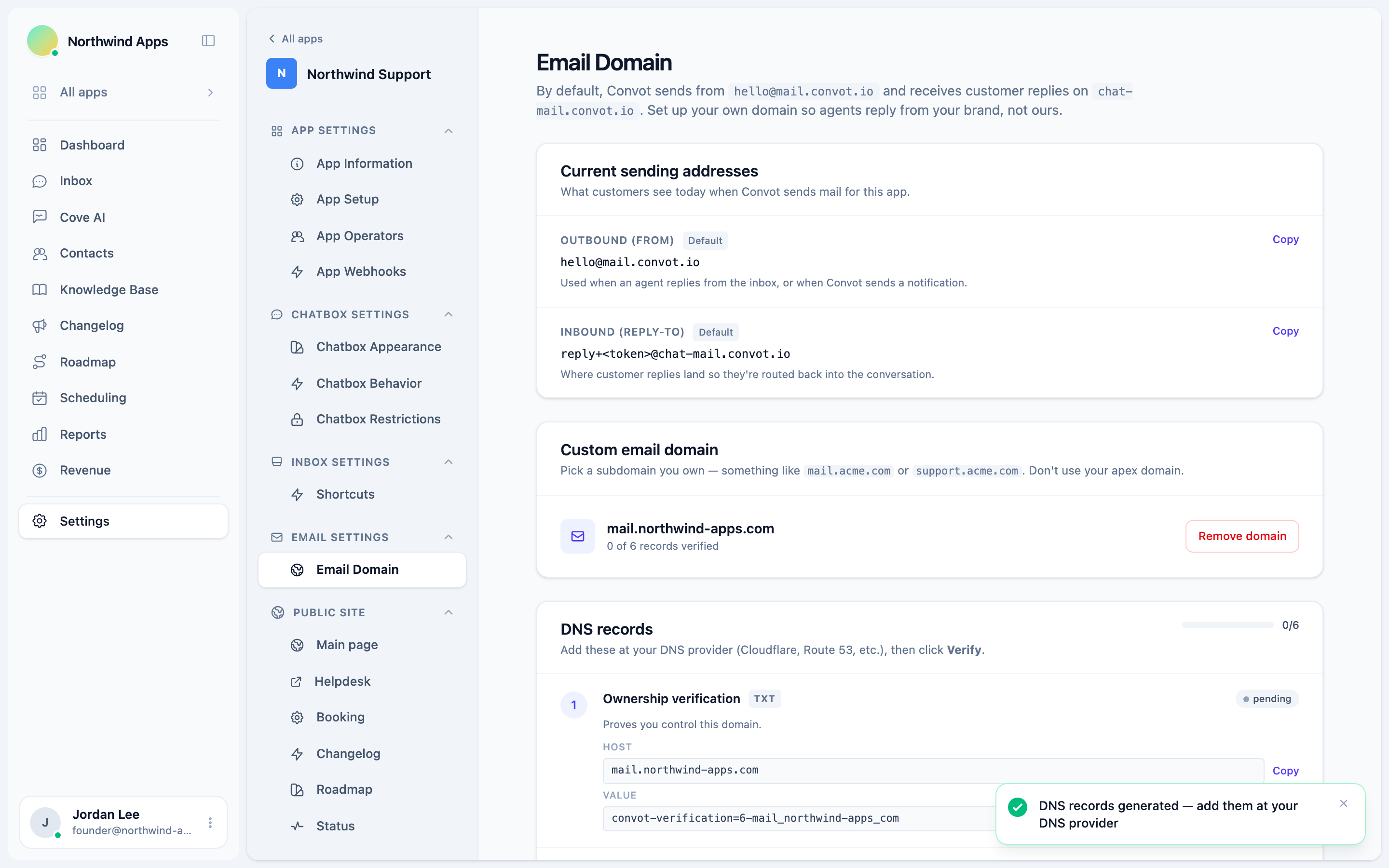Copy the inbound reply-to address
Viewport: 1389px width, 868px height.
1285,331
